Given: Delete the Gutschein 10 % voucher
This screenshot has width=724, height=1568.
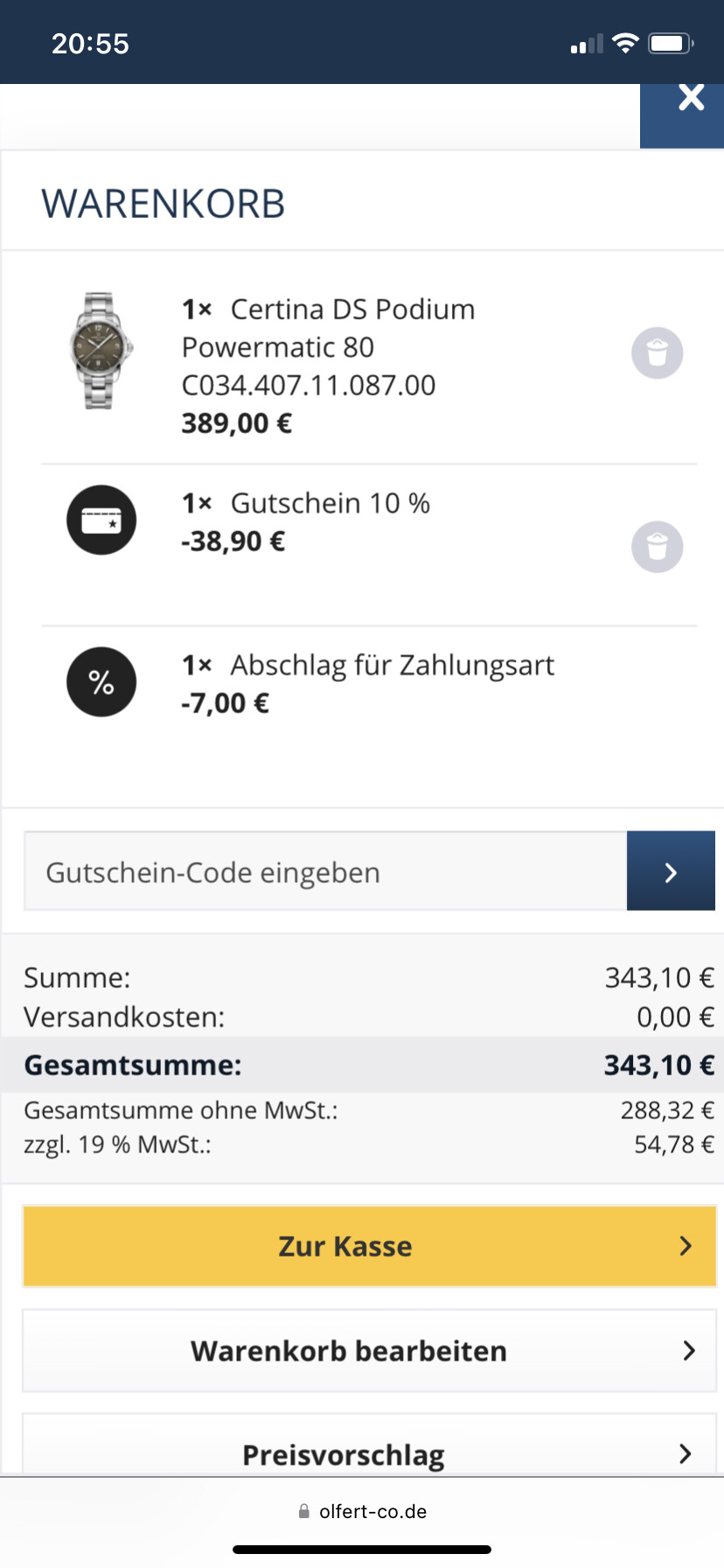Looking at the screenshot, I should pyautogui.click(x=658, y=548).
